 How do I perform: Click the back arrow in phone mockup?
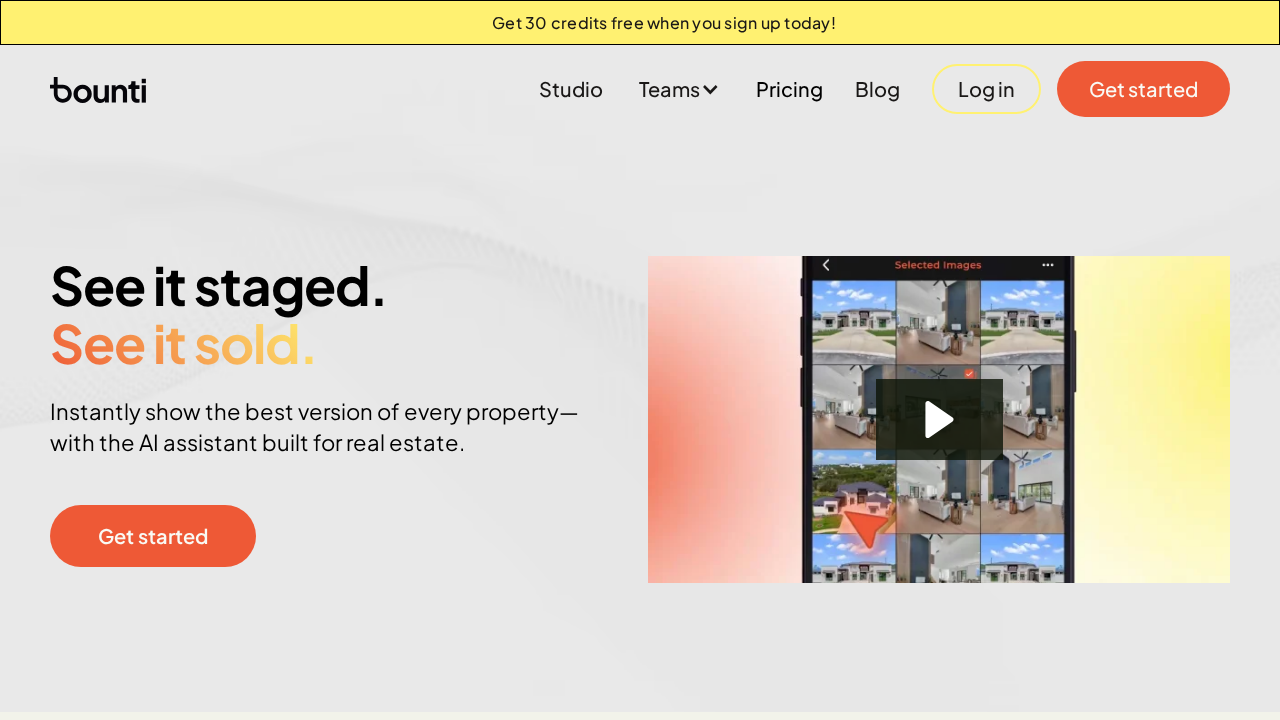826,265
